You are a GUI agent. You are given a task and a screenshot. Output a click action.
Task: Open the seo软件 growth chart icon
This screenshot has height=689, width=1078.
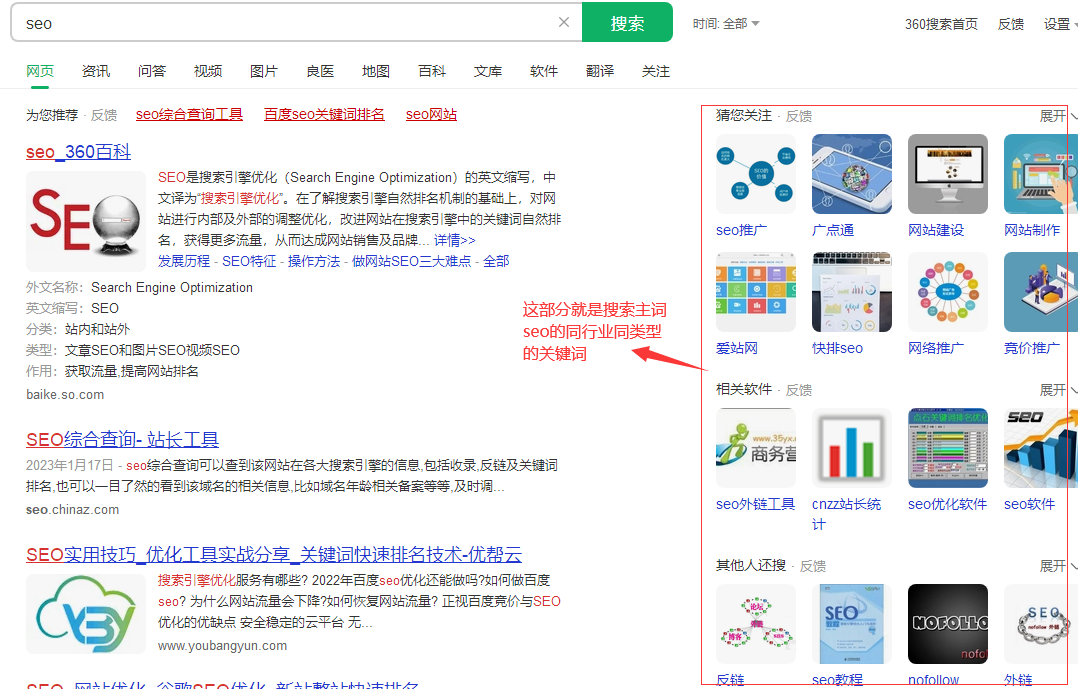point(1041,448)
